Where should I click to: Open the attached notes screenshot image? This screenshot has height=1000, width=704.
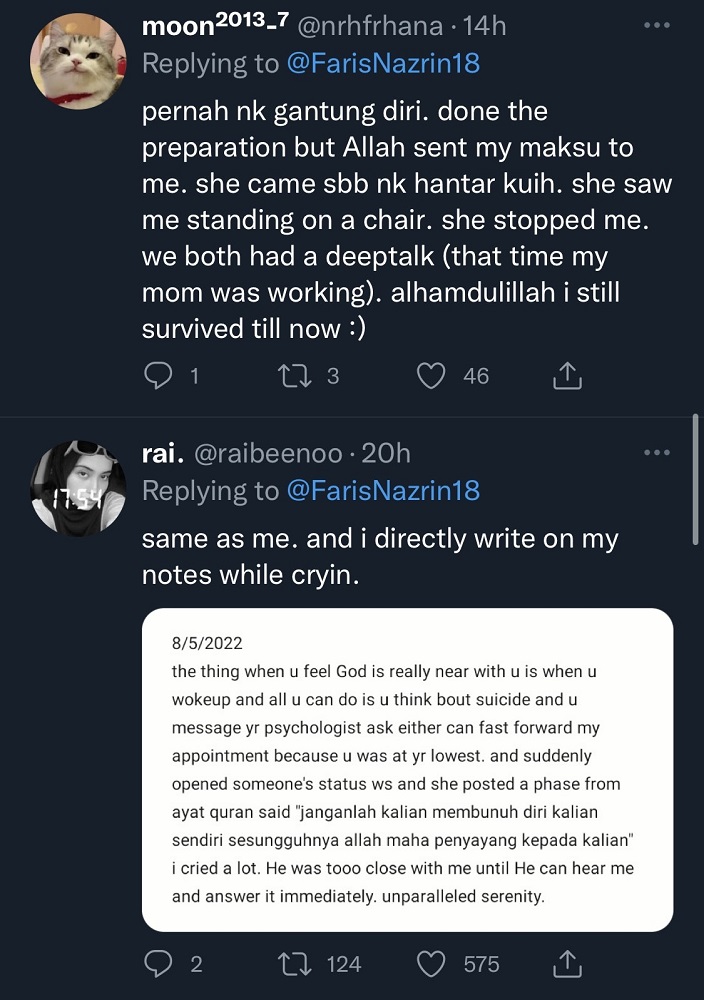[x=407, y=770]
